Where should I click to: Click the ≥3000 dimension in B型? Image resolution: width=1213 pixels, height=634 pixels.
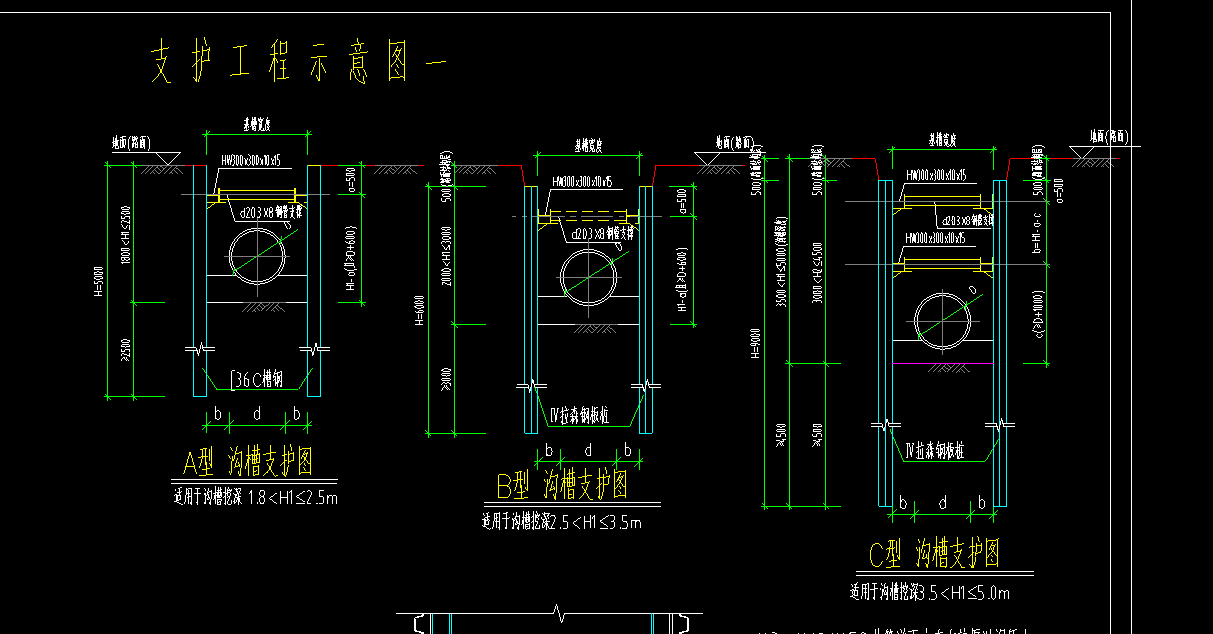tap(446, 381)
